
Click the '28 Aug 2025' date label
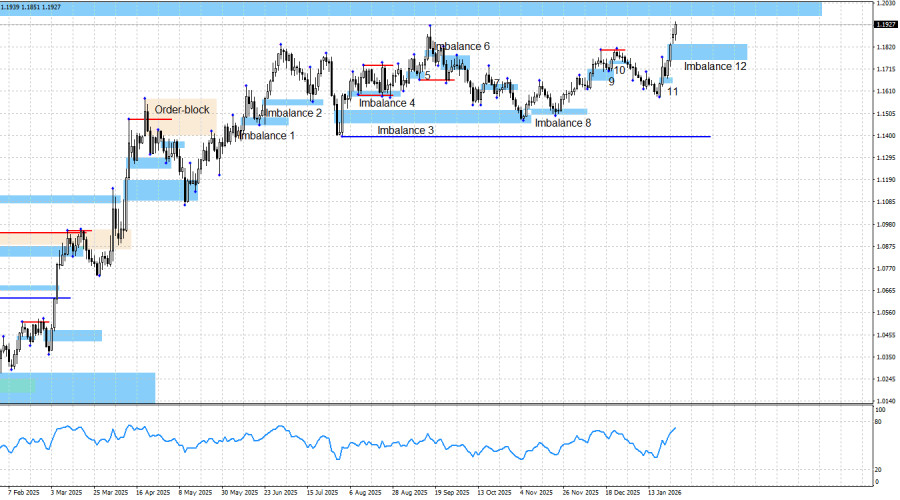(x=410, y=493)
